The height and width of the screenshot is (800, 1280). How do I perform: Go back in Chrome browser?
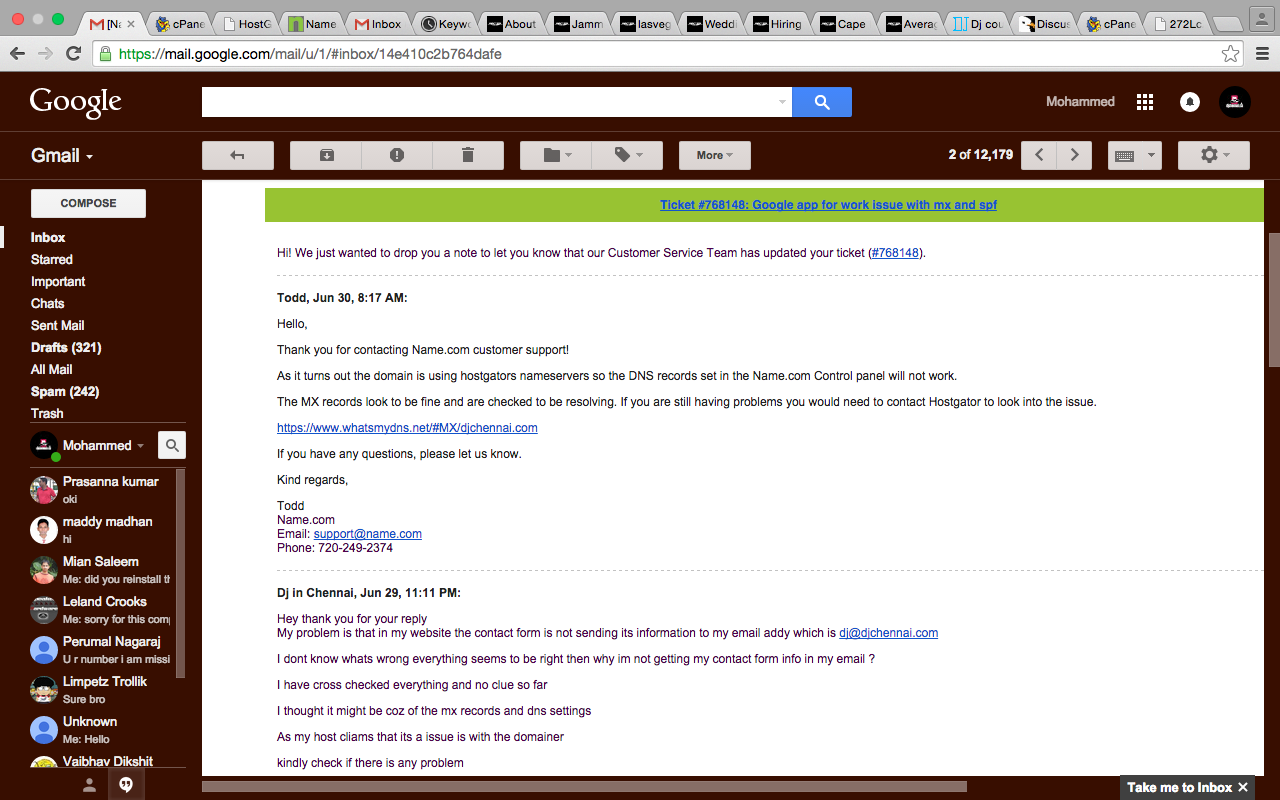(x=17, y=54)
